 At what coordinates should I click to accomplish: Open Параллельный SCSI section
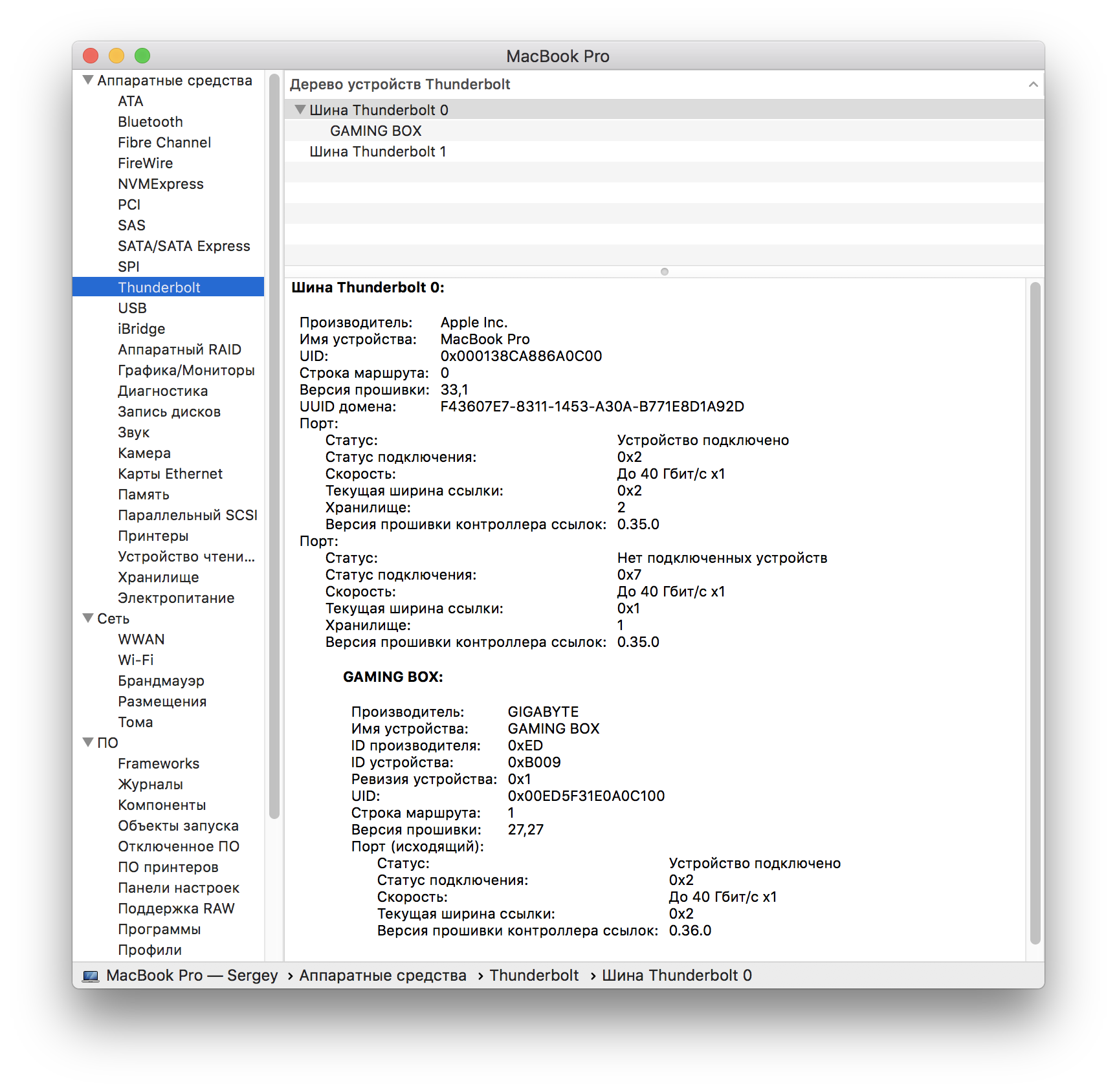coord(187,515)
